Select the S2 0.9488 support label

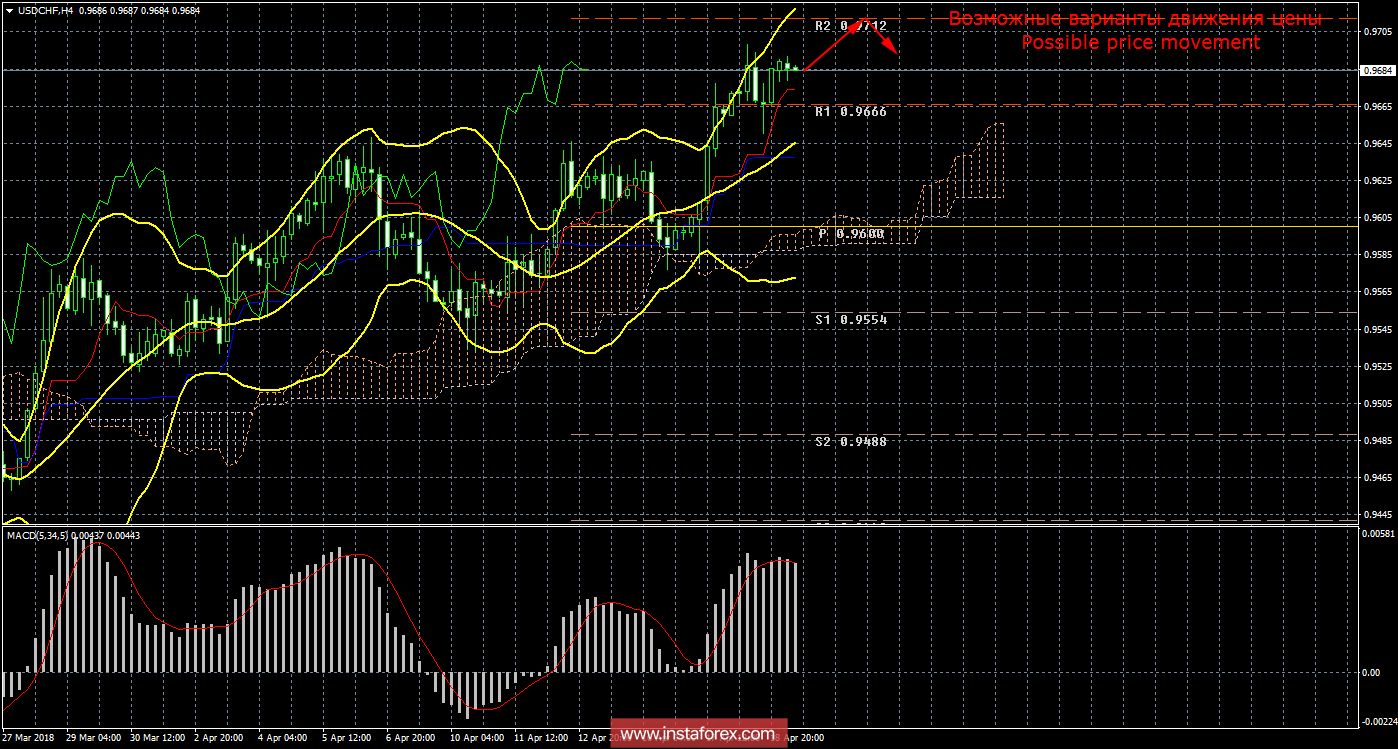pyautogui.click(x=850, y=441)
